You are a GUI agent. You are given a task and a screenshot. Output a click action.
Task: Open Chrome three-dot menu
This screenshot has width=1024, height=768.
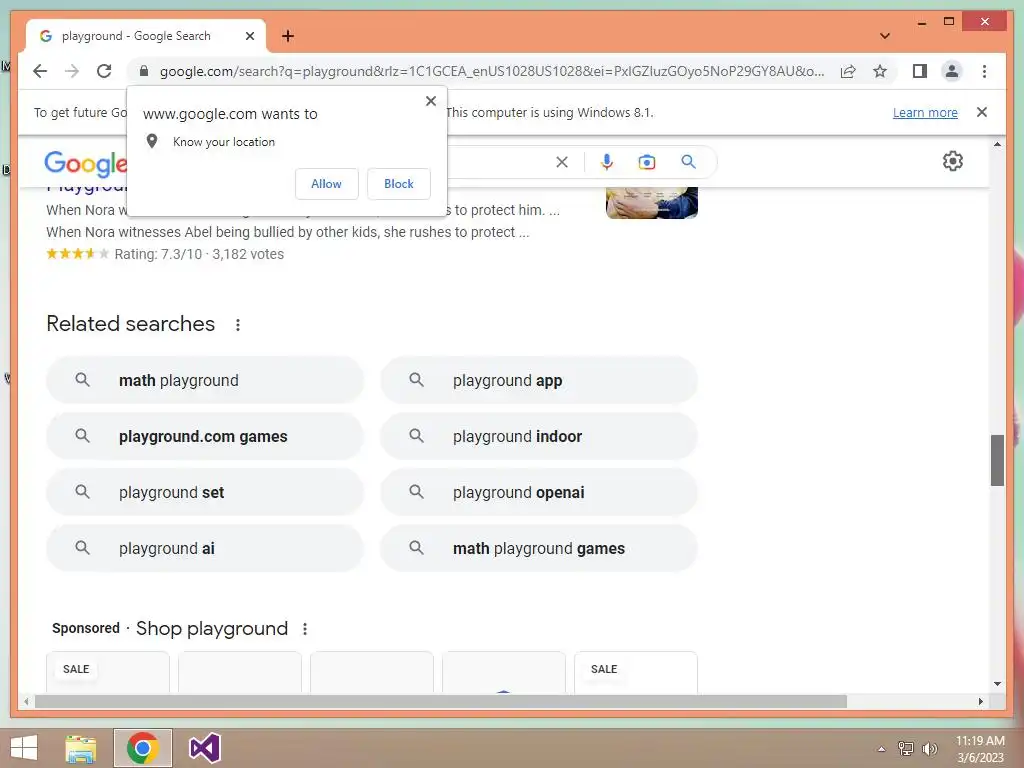point(984,71)
